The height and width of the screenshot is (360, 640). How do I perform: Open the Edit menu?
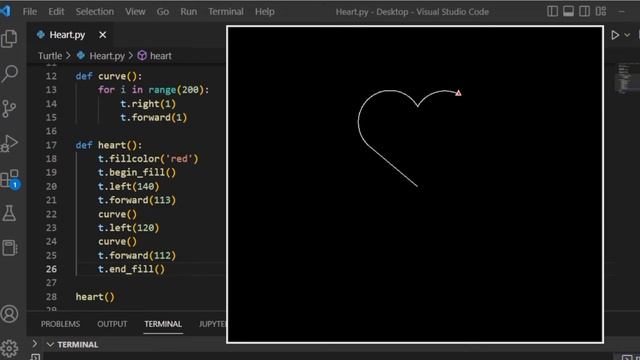point(56,12)
